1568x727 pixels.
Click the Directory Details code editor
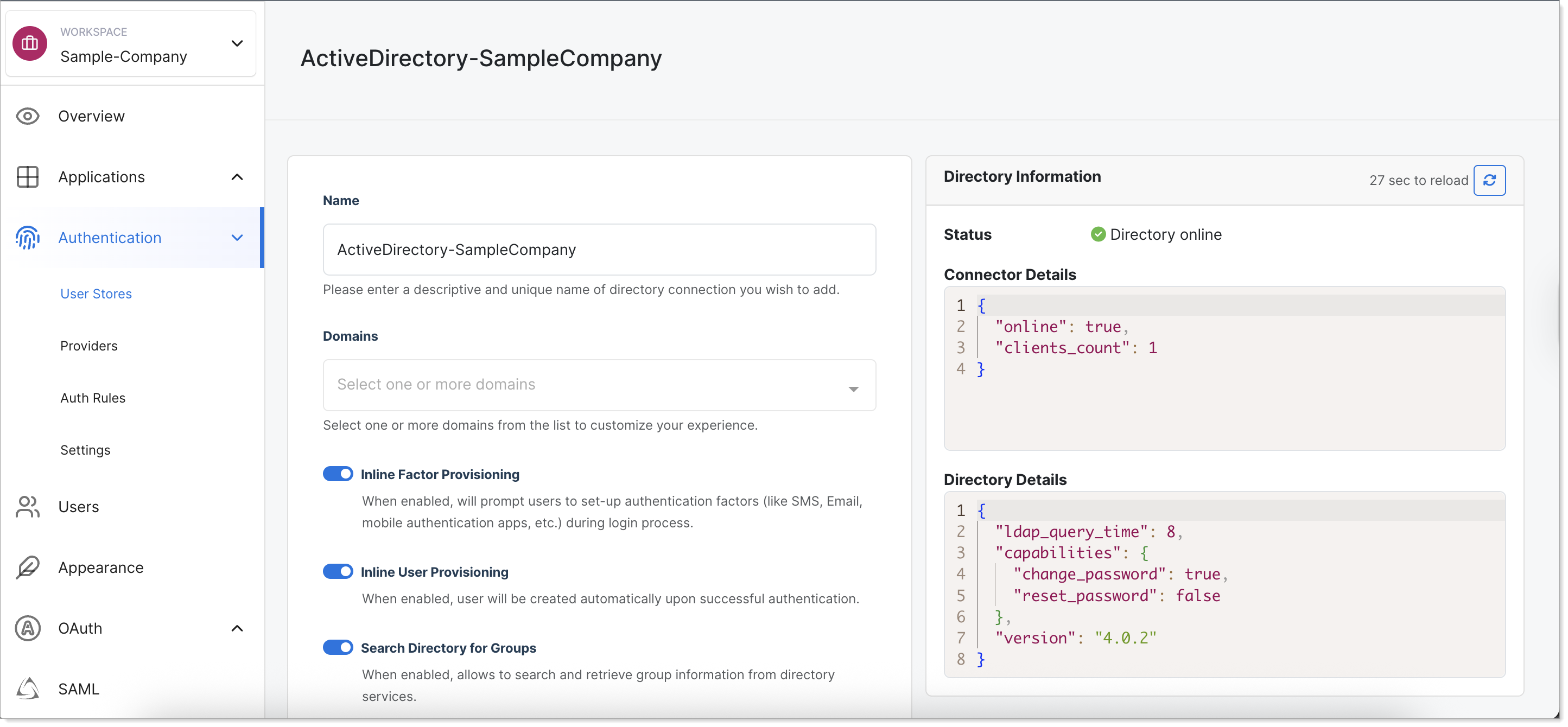coord(1224,585)
